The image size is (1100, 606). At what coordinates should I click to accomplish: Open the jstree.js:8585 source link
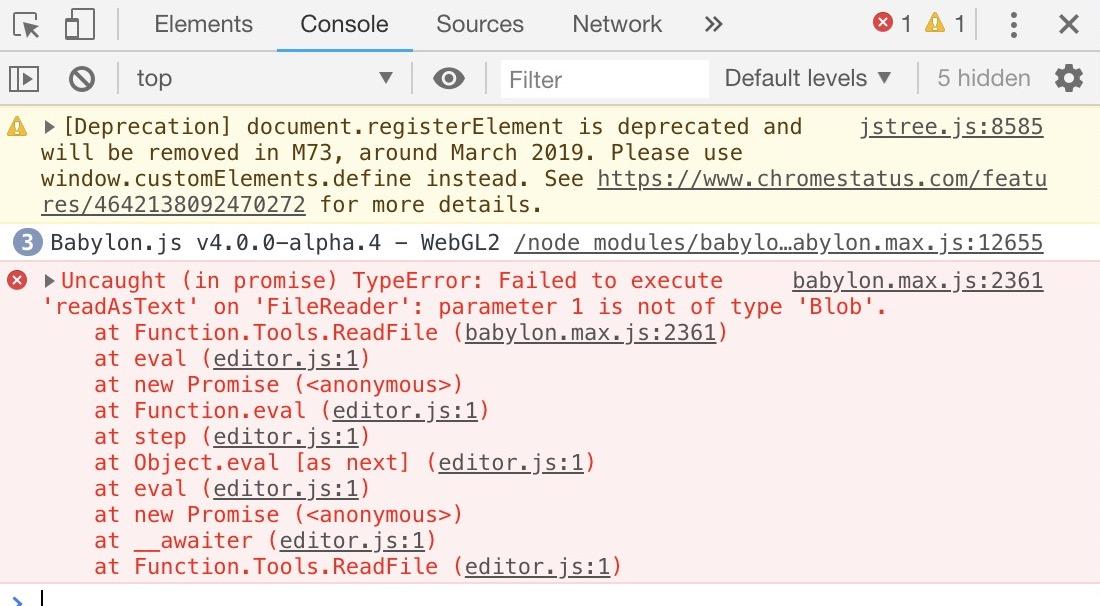(951, 127)
